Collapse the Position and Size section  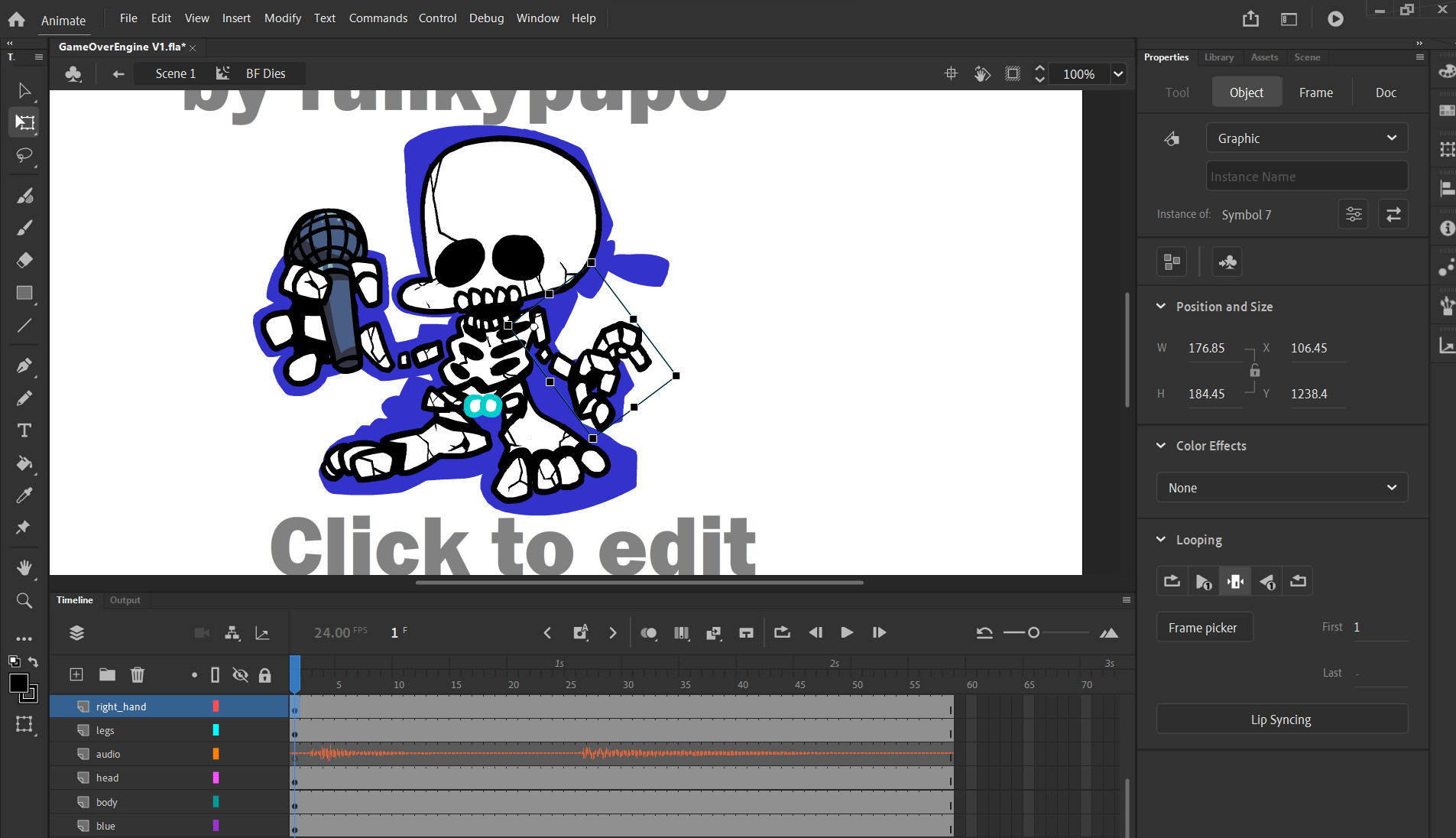[1161, 306]
